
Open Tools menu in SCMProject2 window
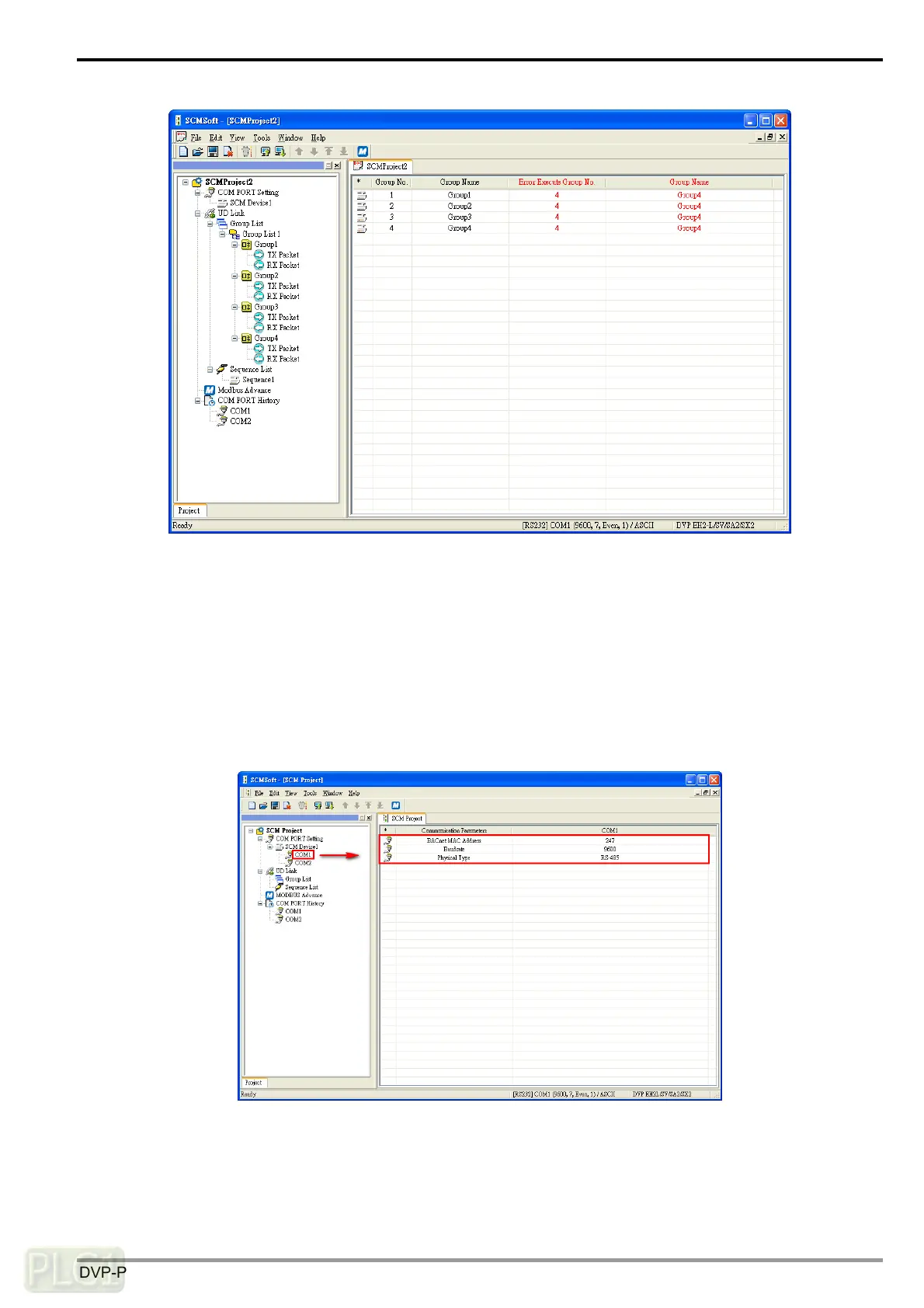[x=262, y=137]
